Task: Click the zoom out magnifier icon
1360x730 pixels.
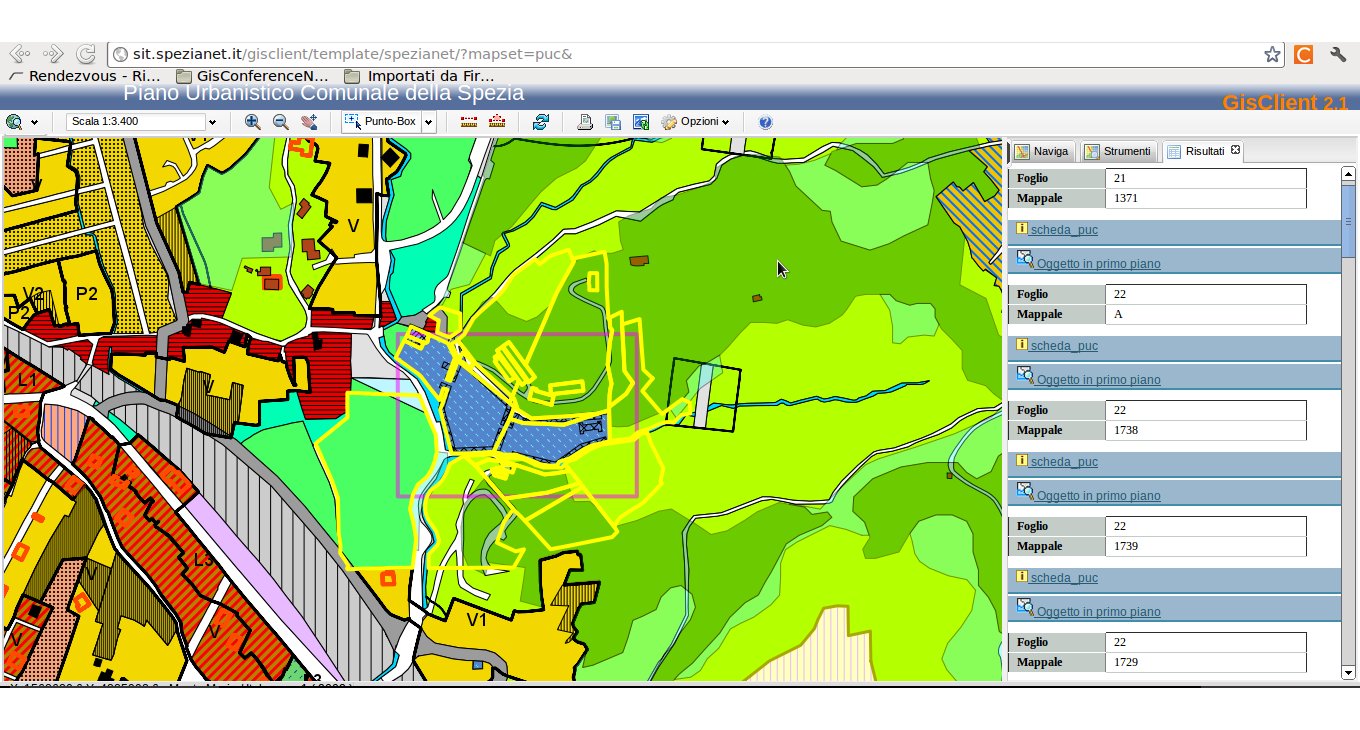Action: click(281, 122)
